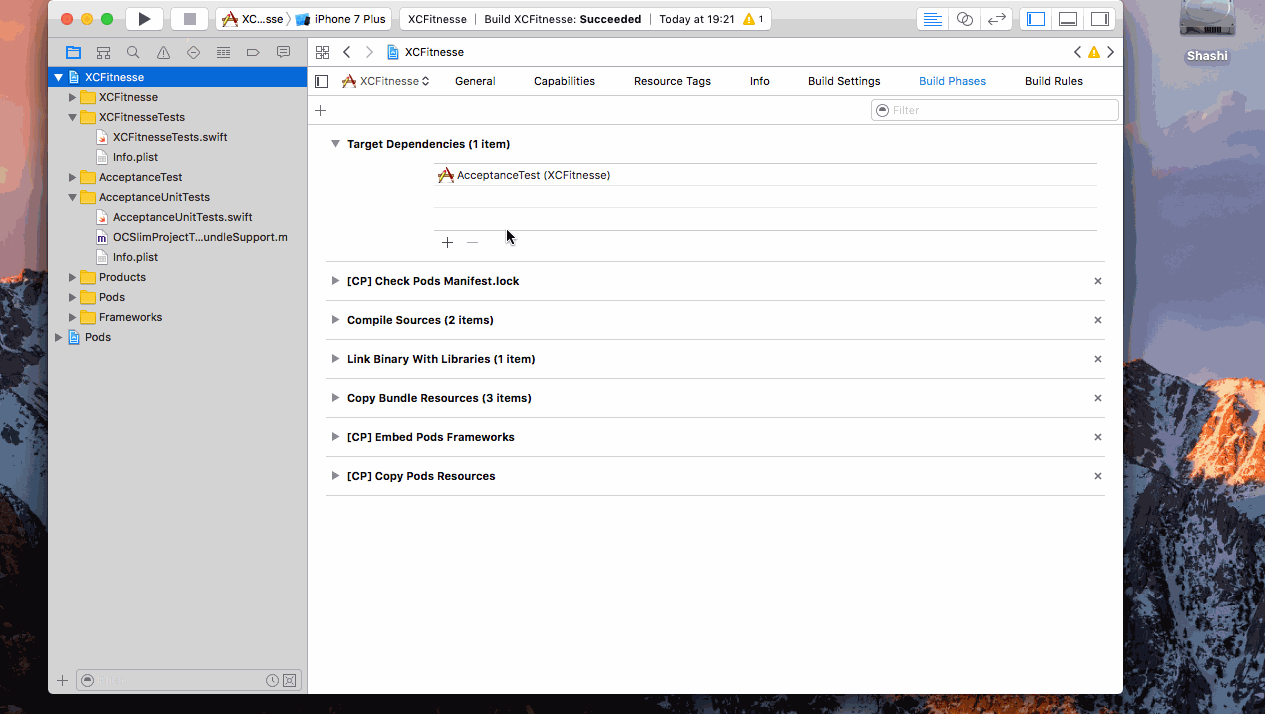Switch to Build Settings tab
This screenshot has width=1265, height=714.
point(844,81)
